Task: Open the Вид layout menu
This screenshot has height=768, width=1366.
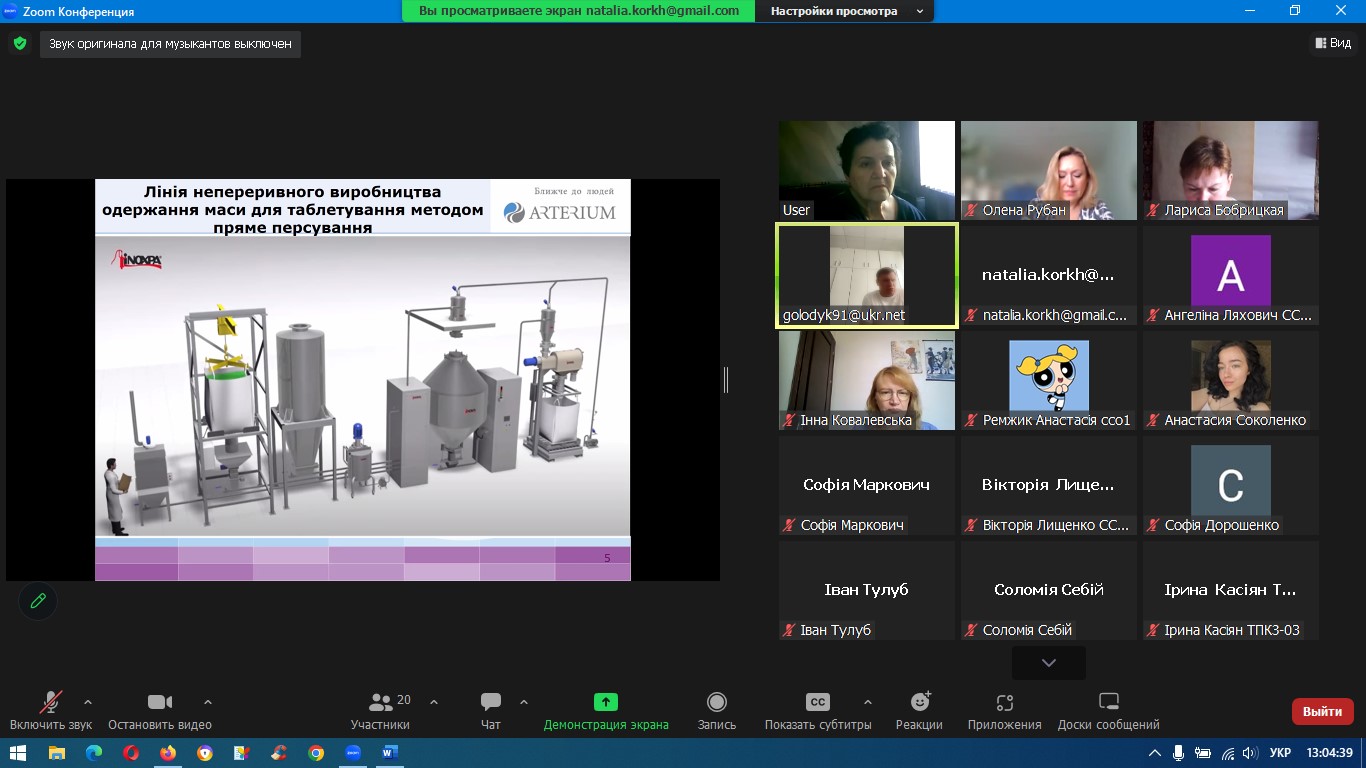Action: (1332, 43)
